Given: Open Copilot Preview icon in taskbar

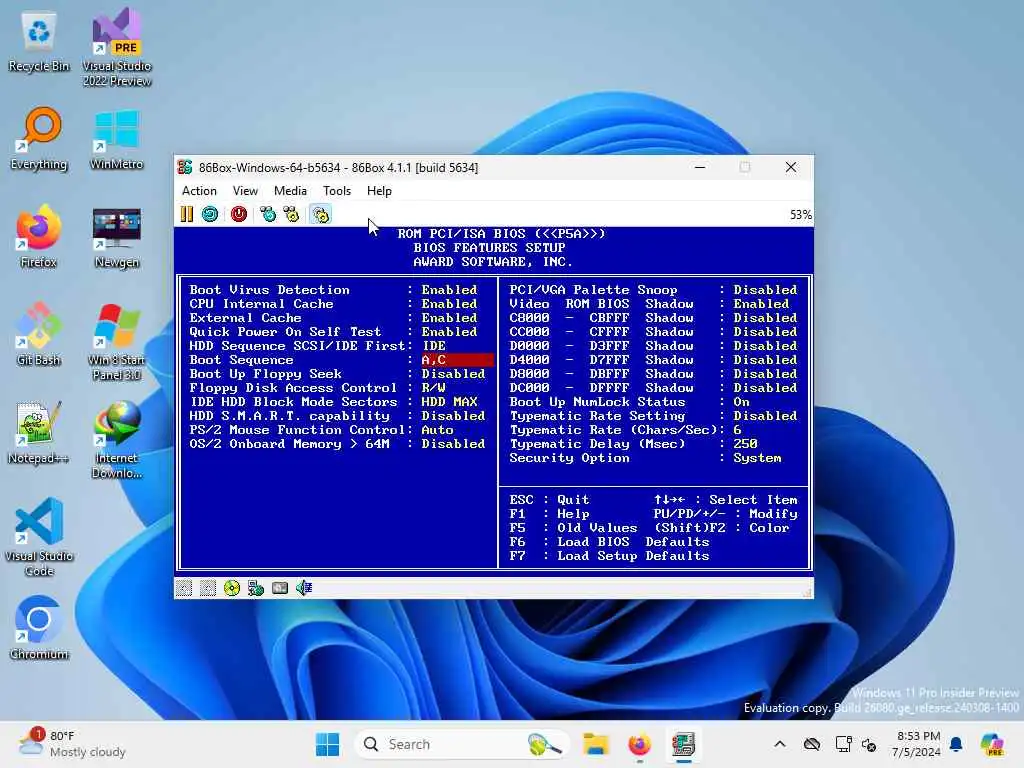Looking at the screenshot, I should click(992, 744).
